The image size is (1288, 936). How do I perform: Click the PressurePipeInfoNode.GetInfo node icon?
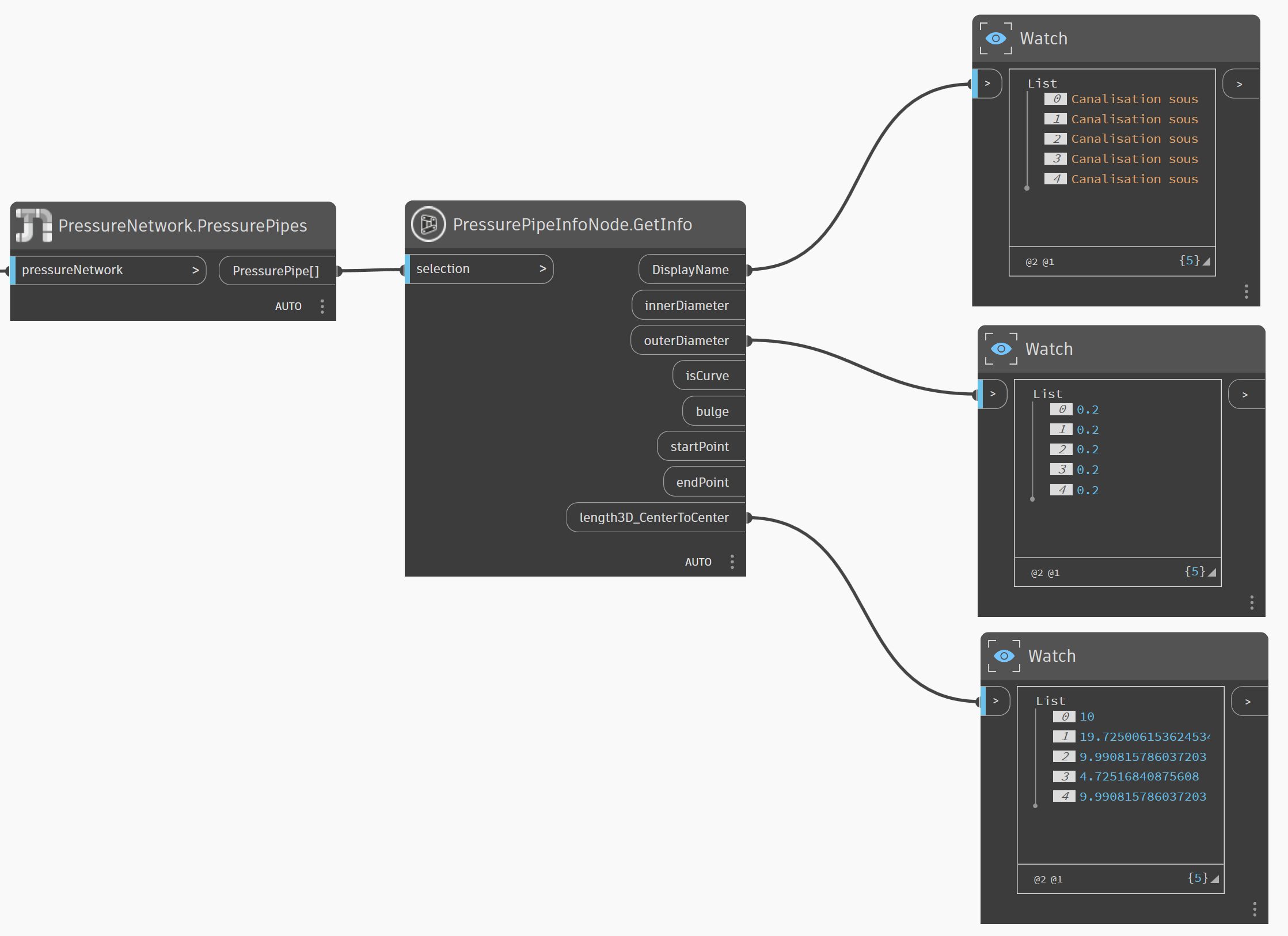428,224
